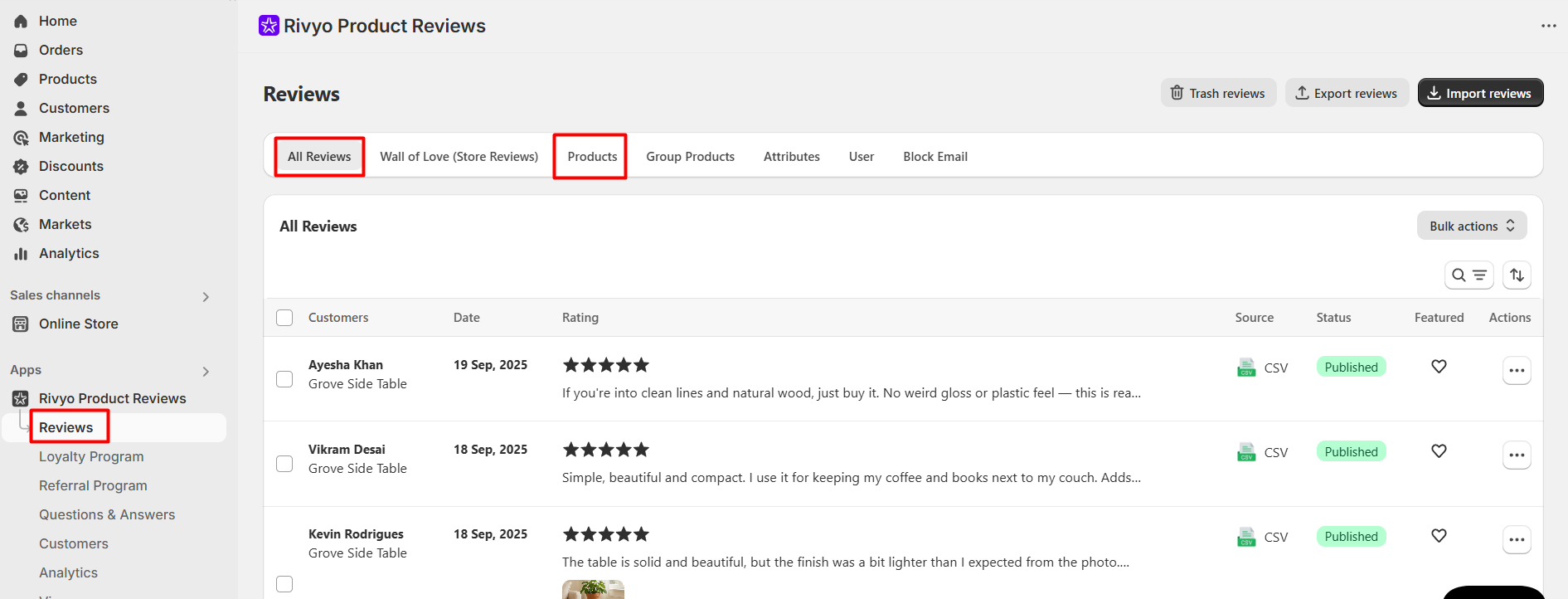
Task: Click the CSV source icon for Kevin Rodrigues
Action: [x=1246, y=536]
